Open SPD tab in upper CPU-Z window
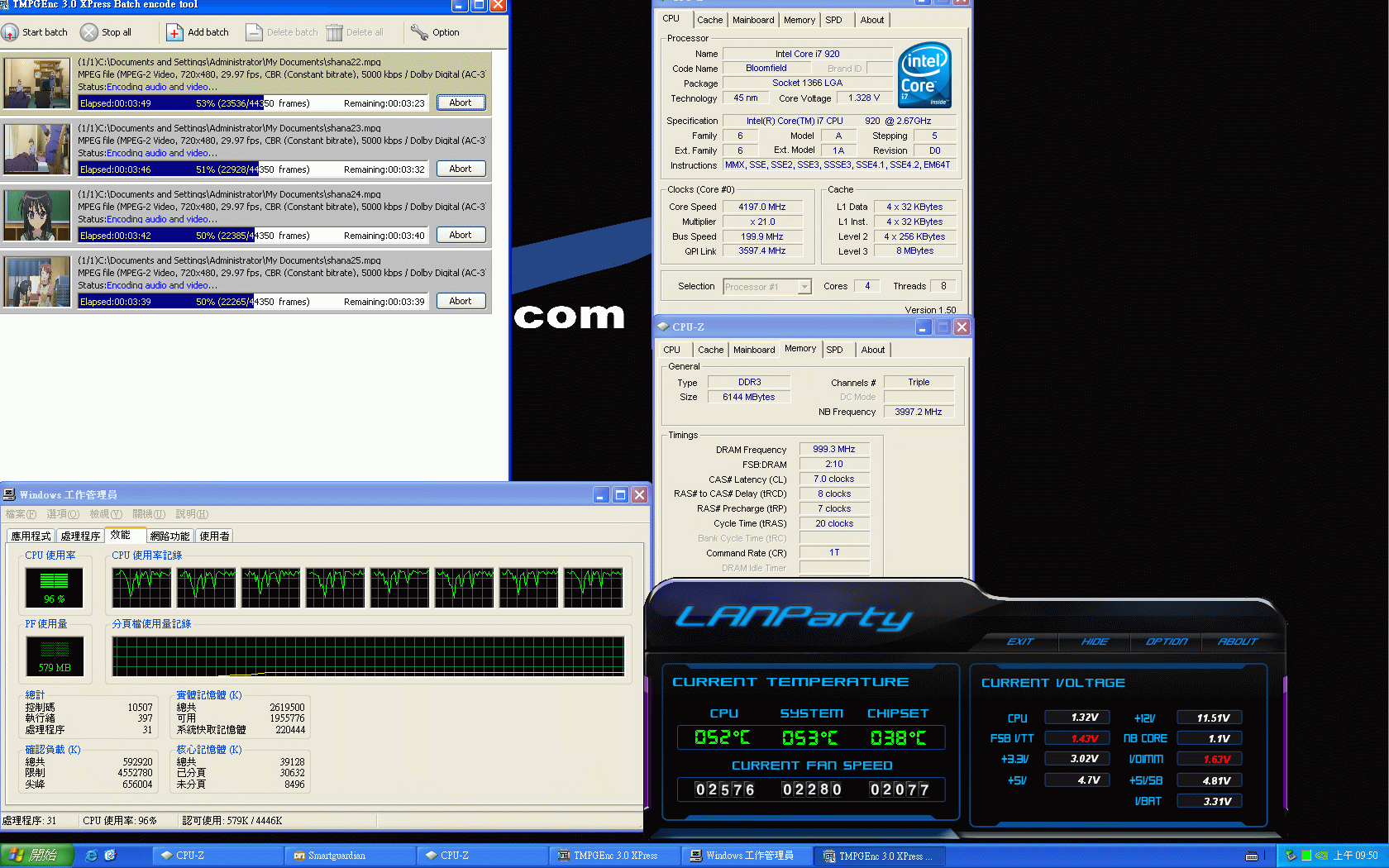1389x868 pixels. coord(833,20)
